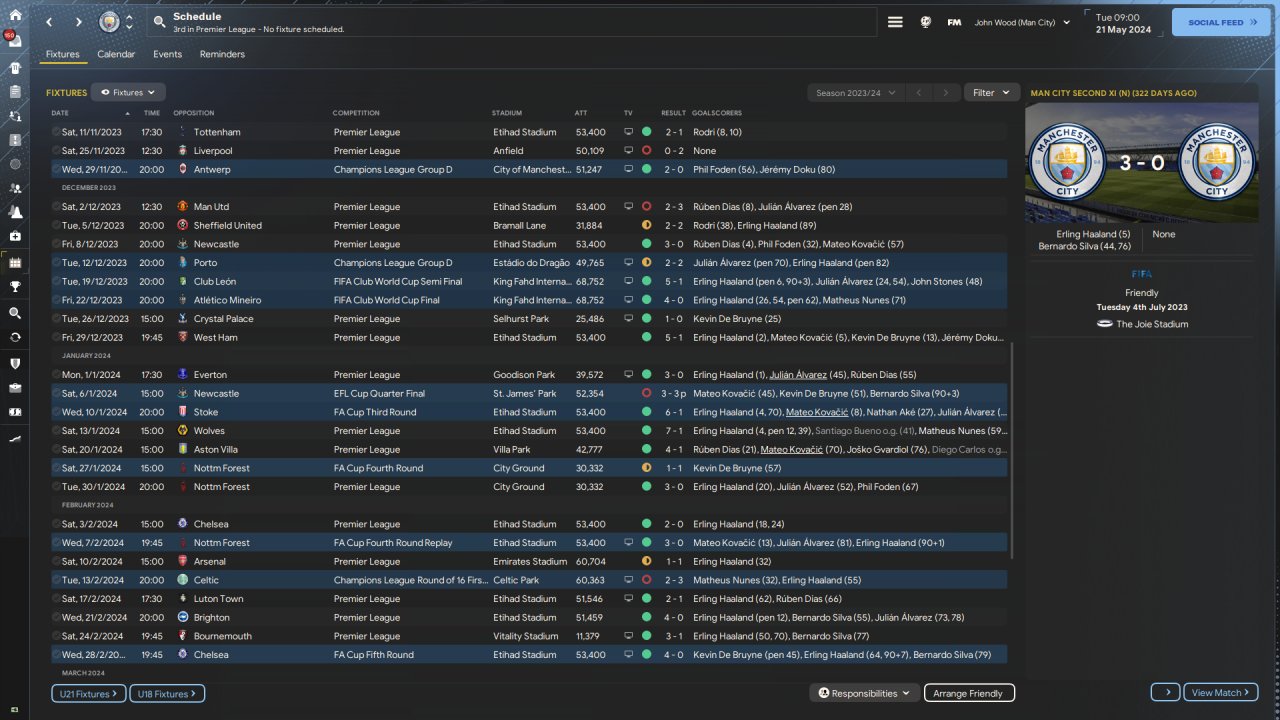
Task: Switch to the Calendar tab
Action: pos(116,54)
